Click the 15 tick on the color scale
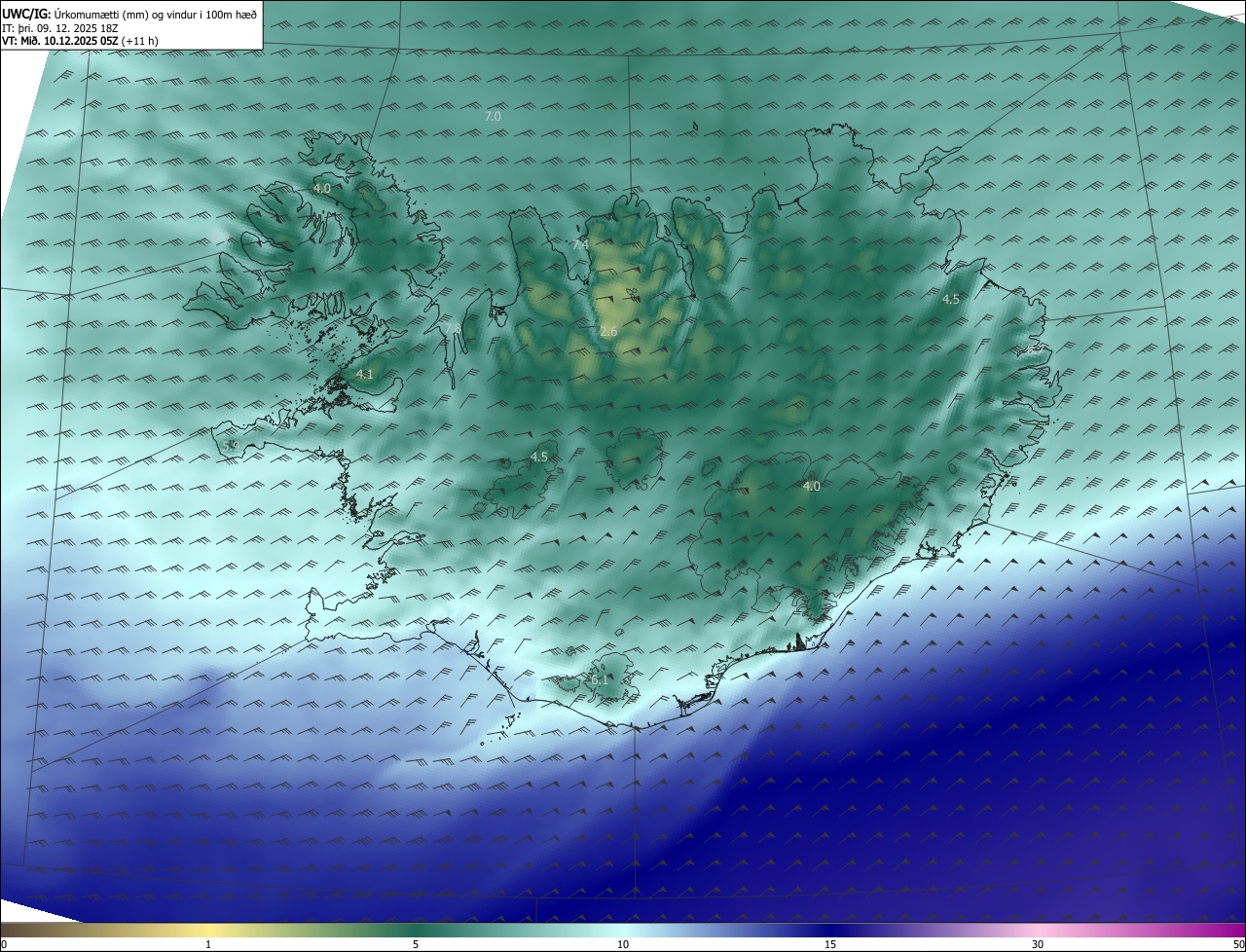Viewport: 1246px width, 952px height. (x=830, y=944)
